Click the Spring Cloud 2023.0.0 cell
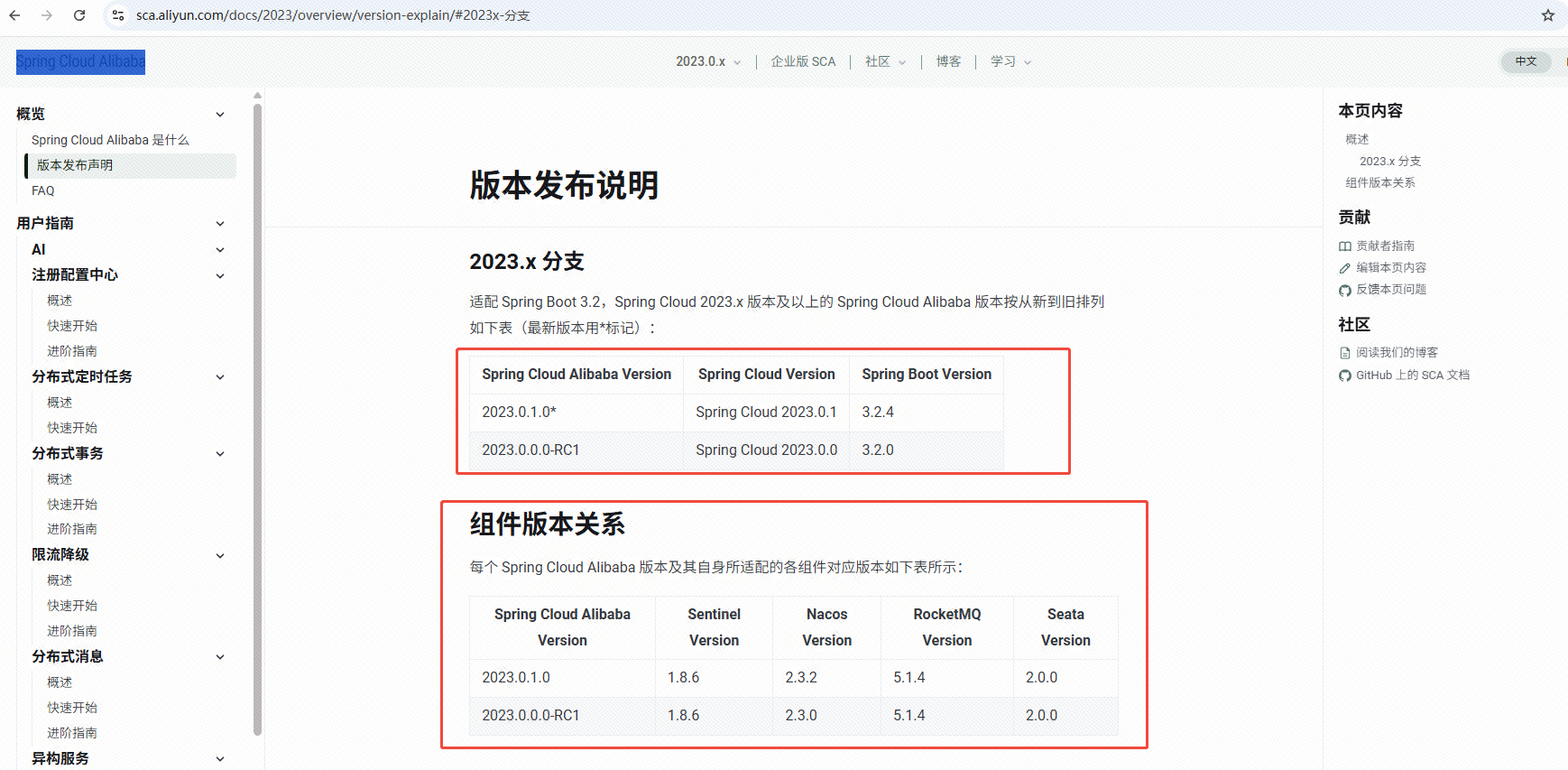Screen dimensions: 1568x770 click(766, 450)
